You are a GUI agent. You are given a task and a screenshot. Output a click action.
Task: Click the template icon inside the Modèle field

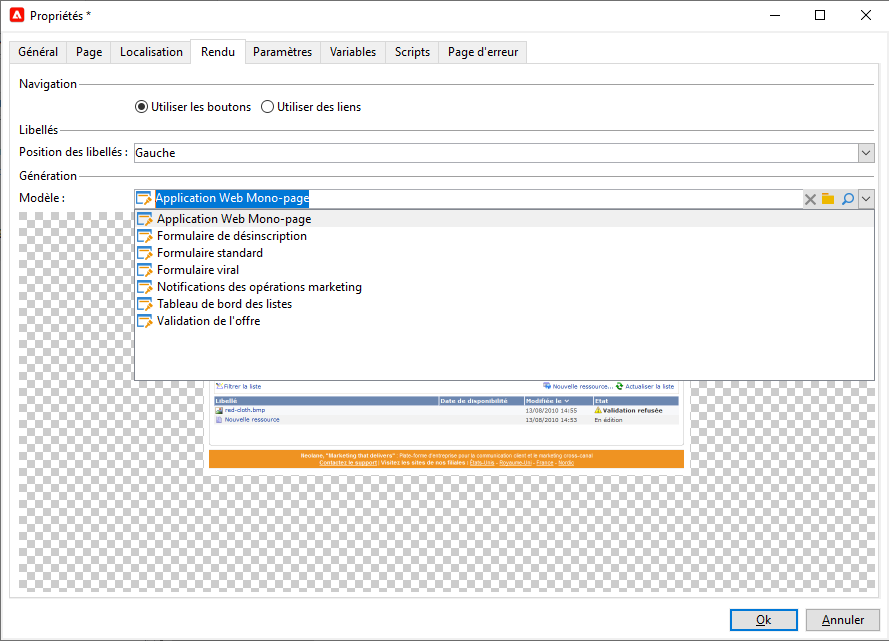tap(144, 198)
